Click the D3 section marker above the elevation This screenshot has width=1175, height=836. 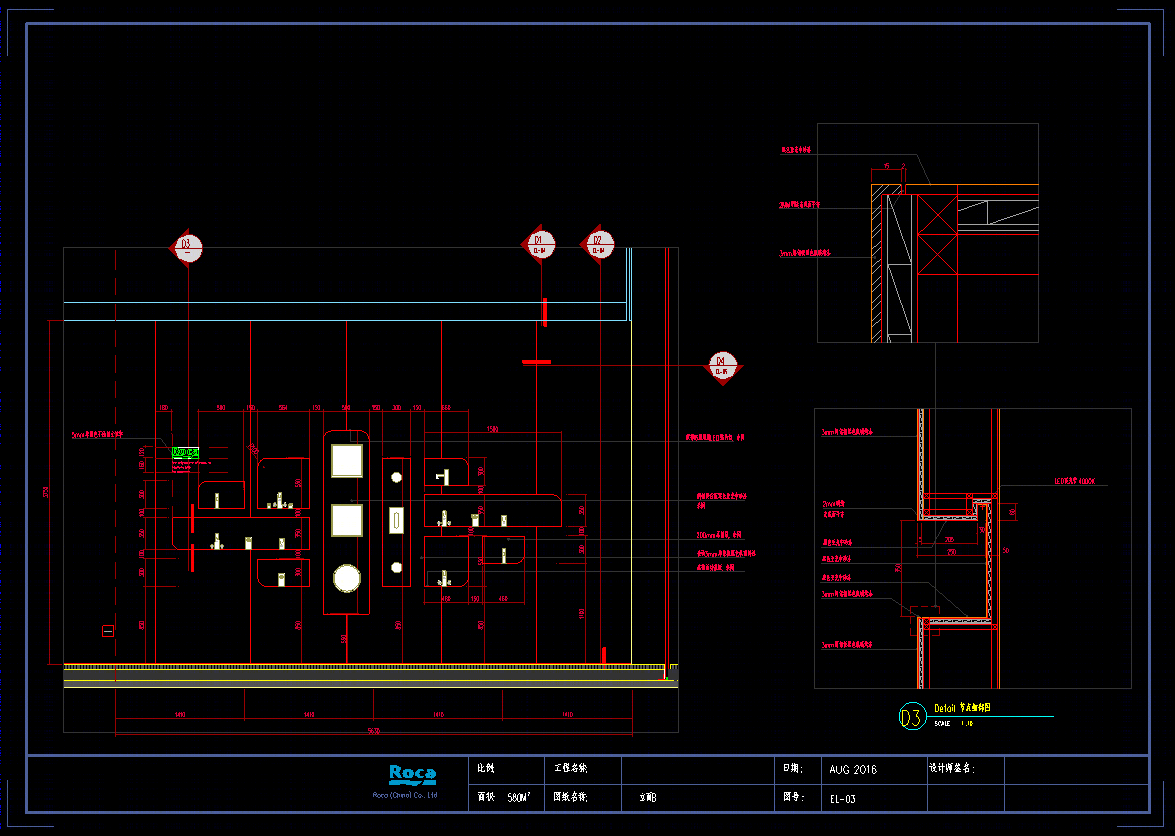187,245
